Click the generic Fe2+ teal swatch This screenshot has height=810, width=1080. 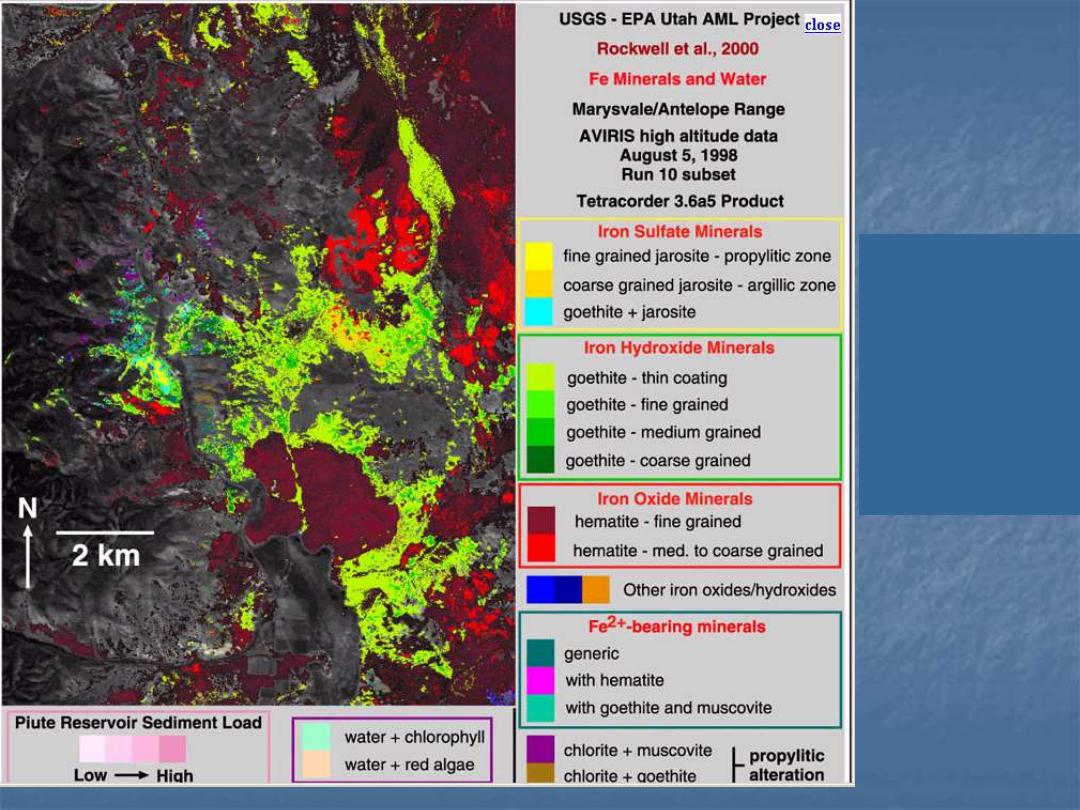pyautogui.click(x=541, y=653)
